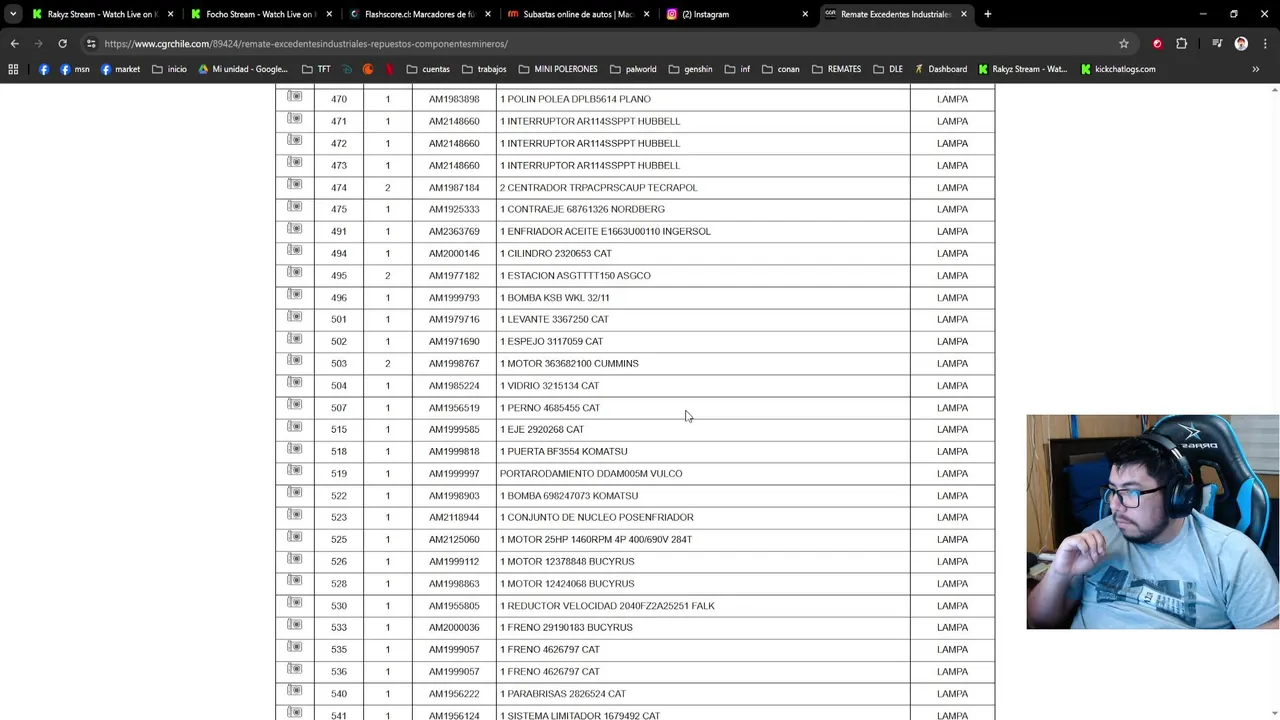Select text '1 PARABRISAS 2826524 CAT'
The width and height of the screenshot is (1280, 720).
tap(563, 694)
